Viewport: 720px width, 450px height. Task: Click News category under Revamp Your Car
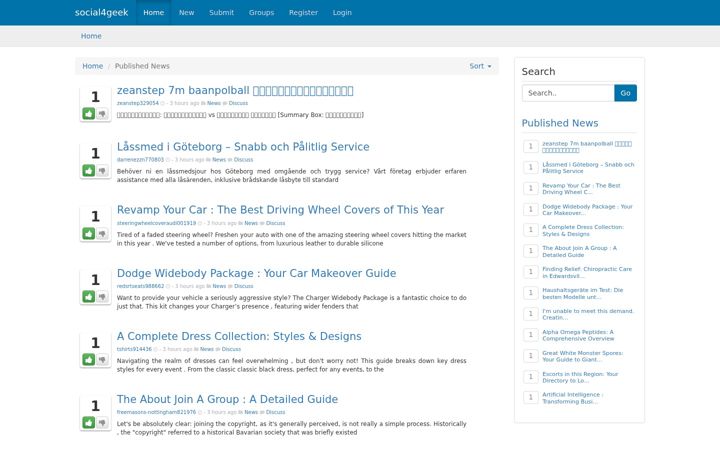pos(251,223)
